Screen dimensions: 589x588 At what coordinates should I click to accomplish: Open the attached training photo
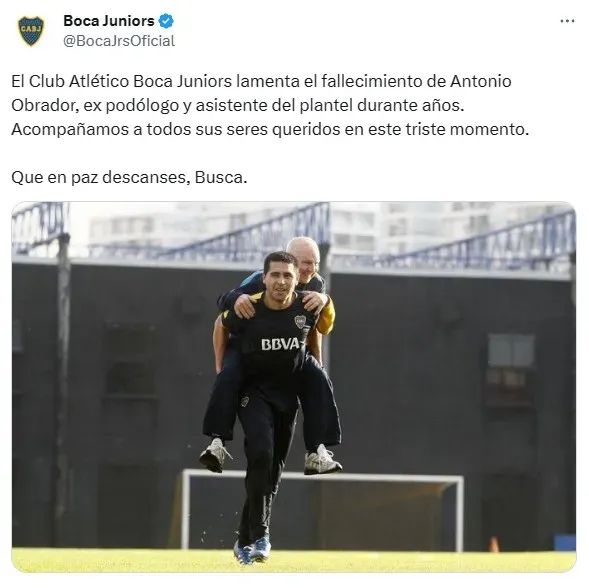pyautogui.click(x=294, y=387)
